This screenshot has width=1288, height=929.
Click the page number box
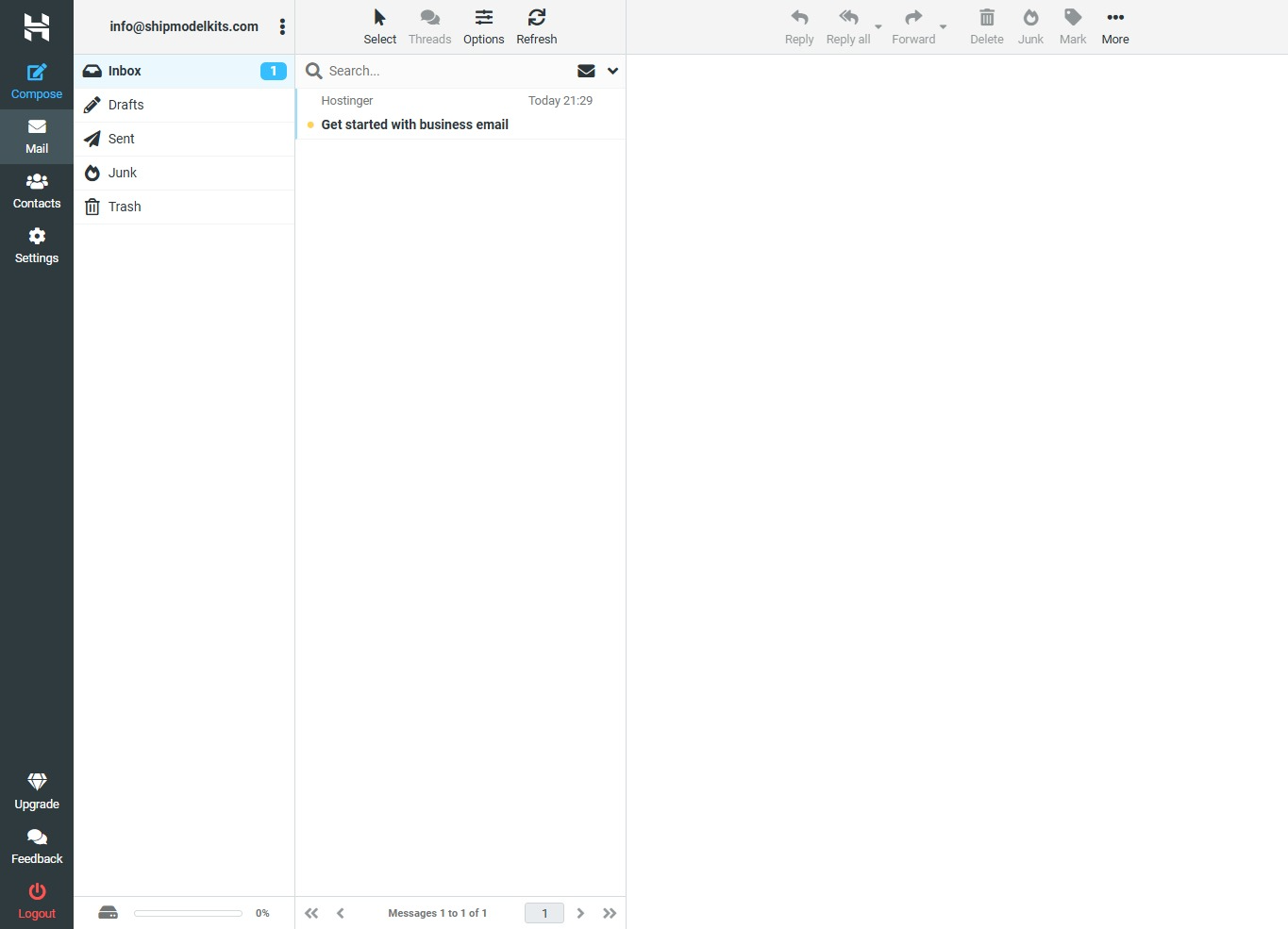click(544, 913)
